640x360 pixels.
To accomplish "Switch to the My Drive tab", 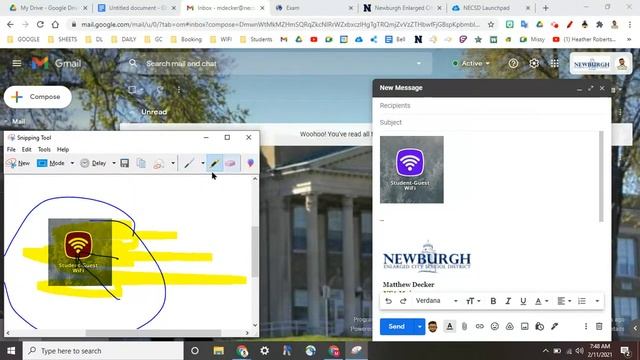I will point(48,8).
